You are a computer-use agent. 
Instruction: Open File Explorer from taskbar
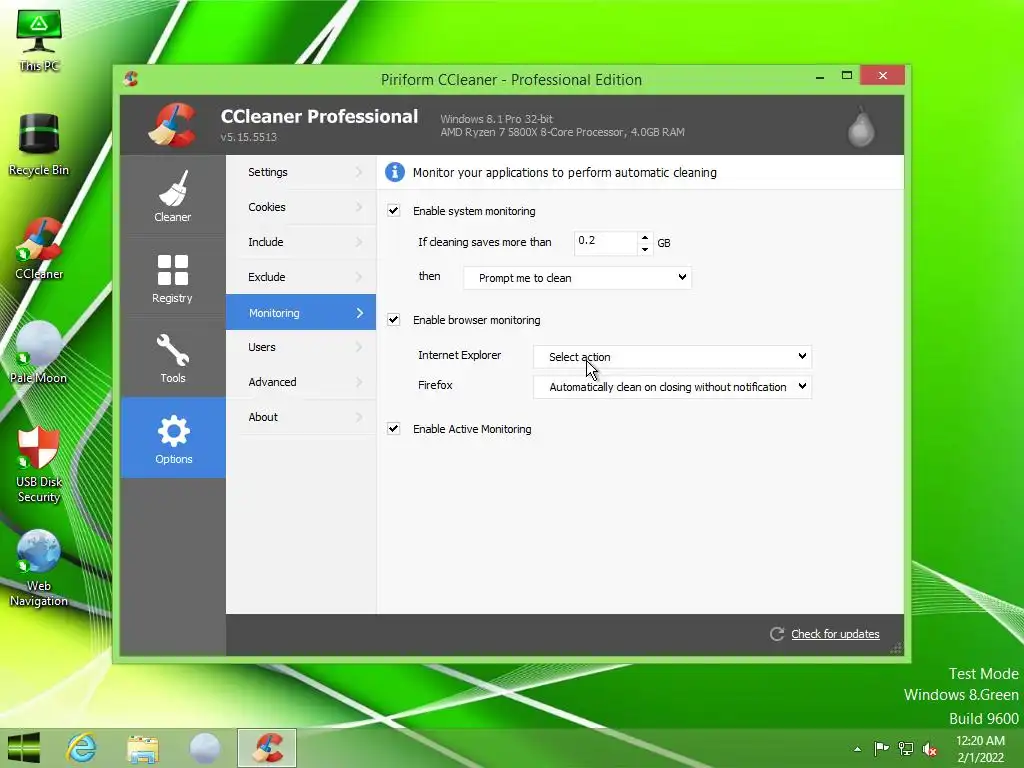click(142, 748)
